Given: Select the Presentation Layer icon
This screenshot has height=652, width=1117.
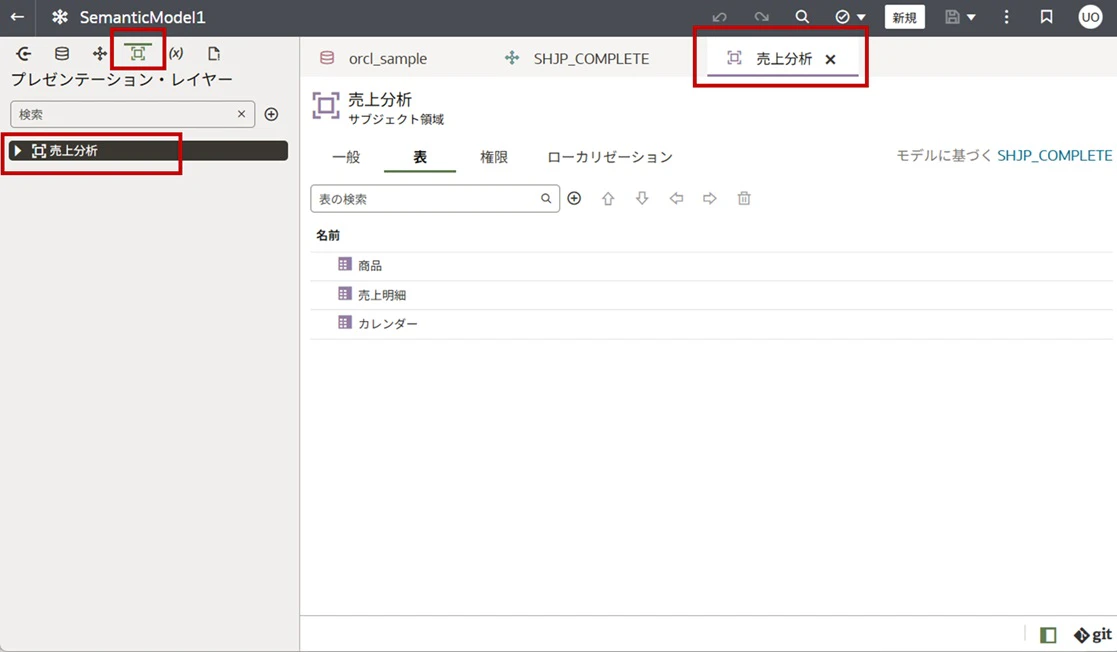Looking at the screenshot, I should tap(137, 53).
